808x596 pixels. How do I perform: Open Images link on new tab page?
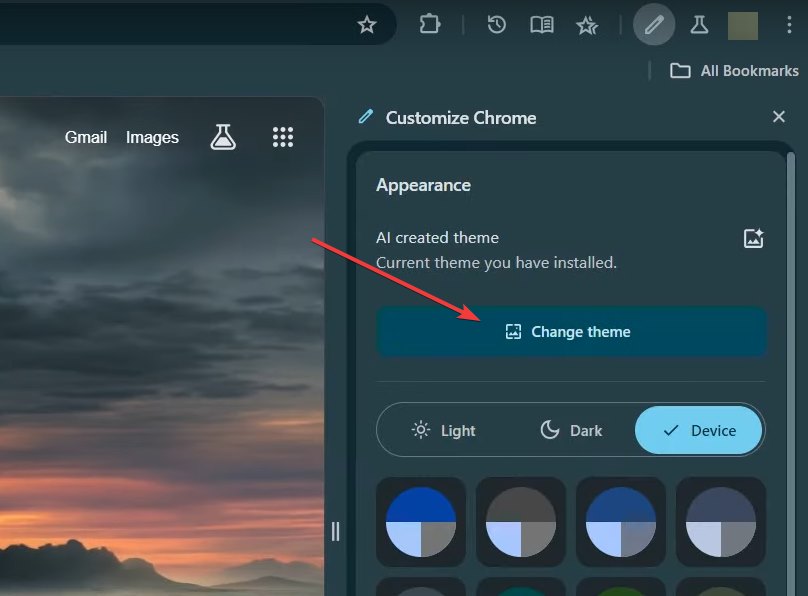(152, 138)
